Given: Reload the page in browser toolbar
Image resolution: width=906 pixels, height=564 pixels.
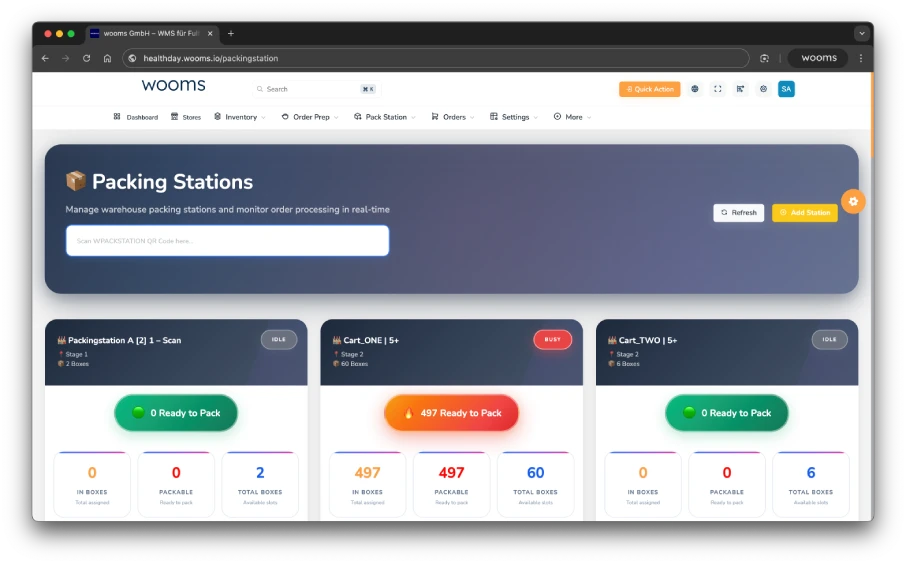Looking at the screenshot, I should point(86,58).
